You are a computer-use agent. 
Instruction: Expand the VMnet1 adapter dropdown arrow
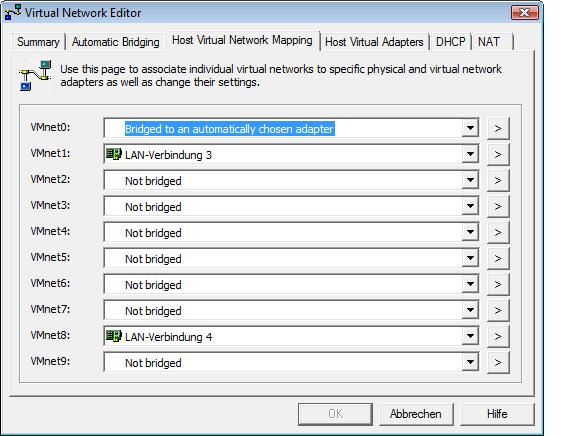[470, 154]
